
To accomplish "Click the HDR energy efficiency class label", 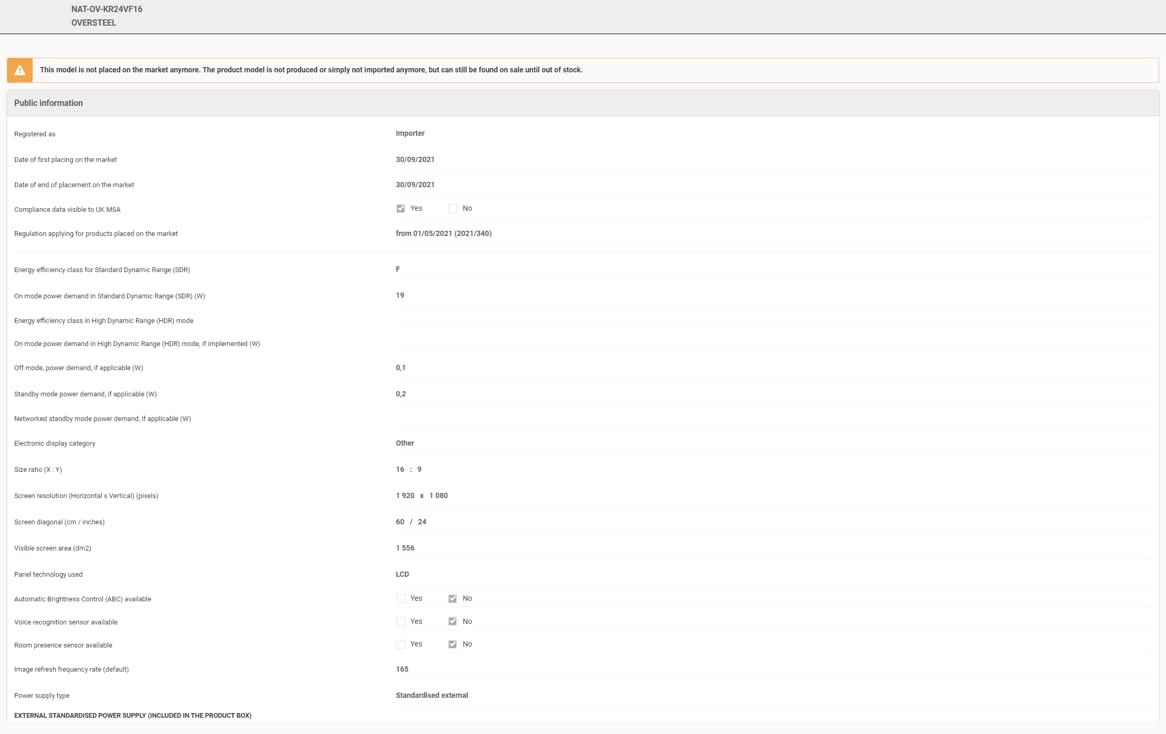I will click(104, 321).
